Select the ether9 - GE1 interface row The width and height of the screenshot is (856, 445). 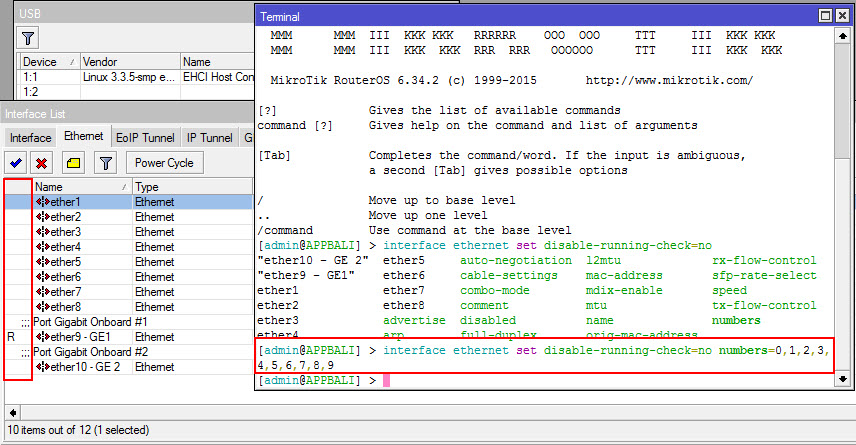tap(129, 337)
